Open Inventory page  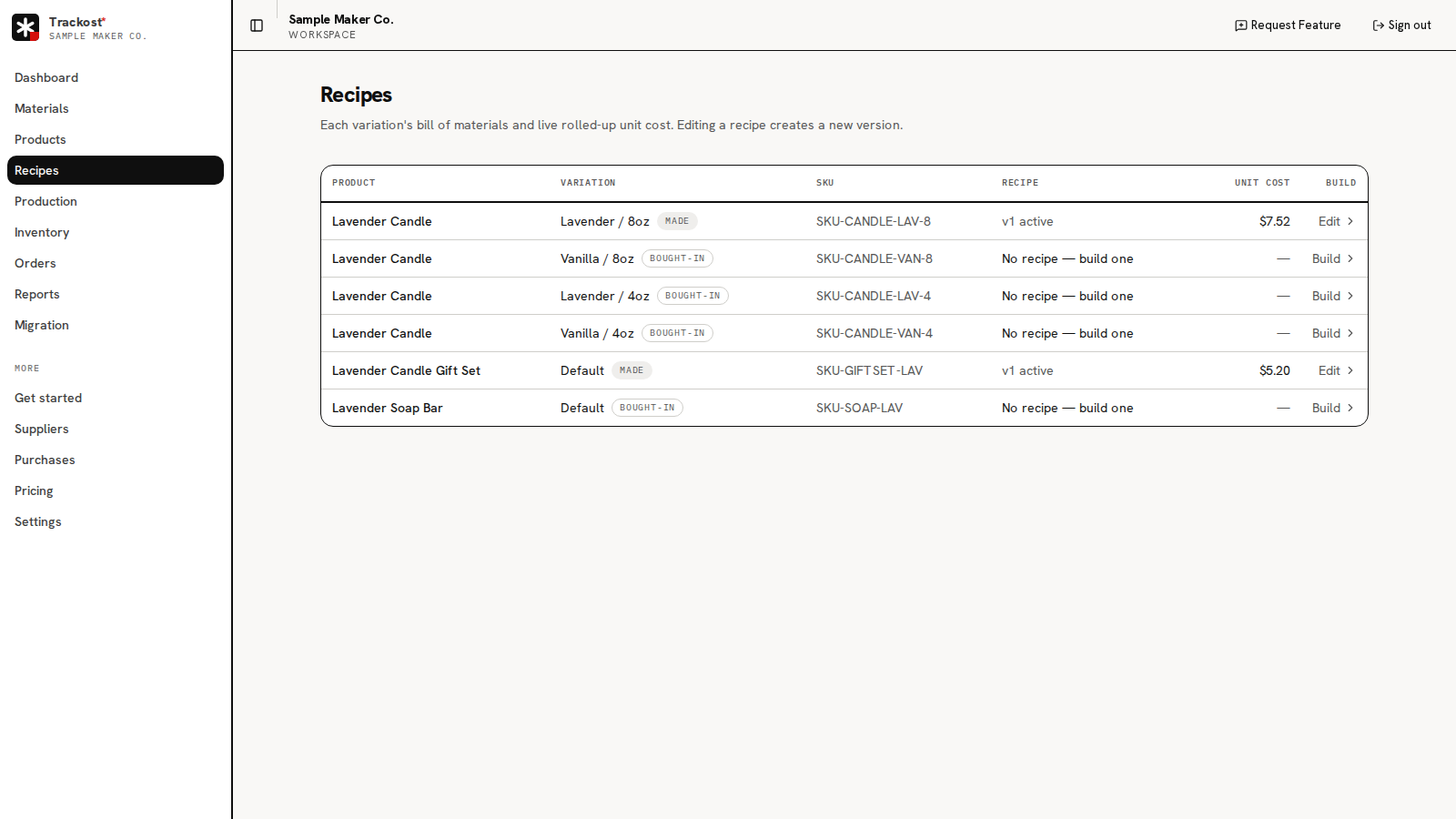point(116,232)
